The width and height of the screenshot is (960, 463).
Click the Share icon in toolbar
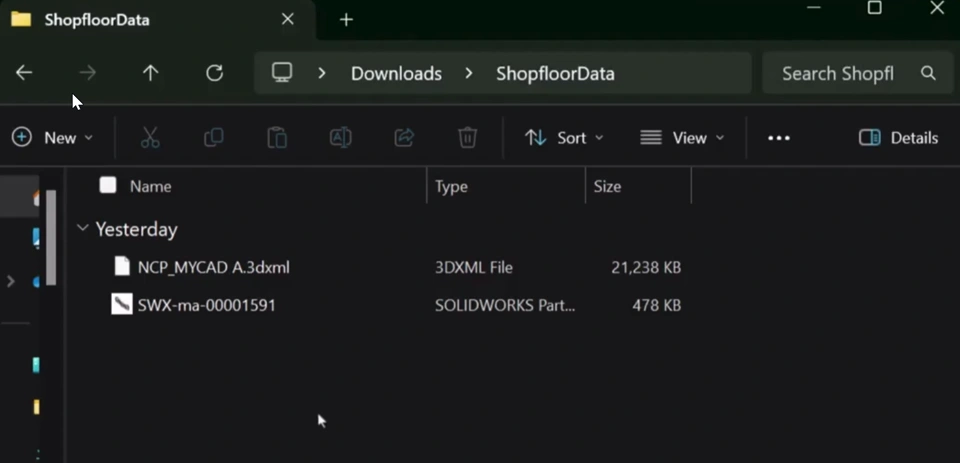click(x=404, y=138)
